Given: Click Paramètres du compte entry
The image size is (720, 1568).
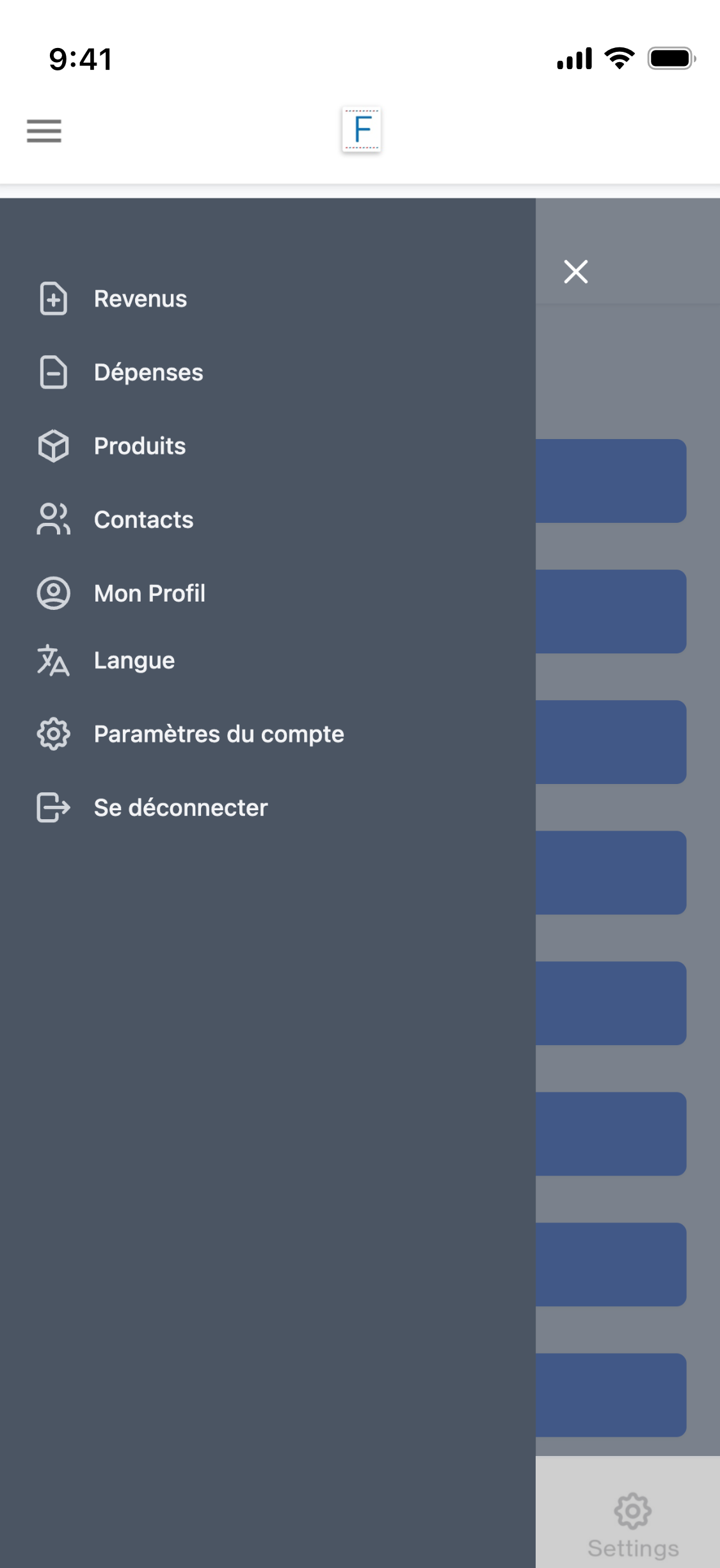Looking at the screenshot, I should coord(219,734).
